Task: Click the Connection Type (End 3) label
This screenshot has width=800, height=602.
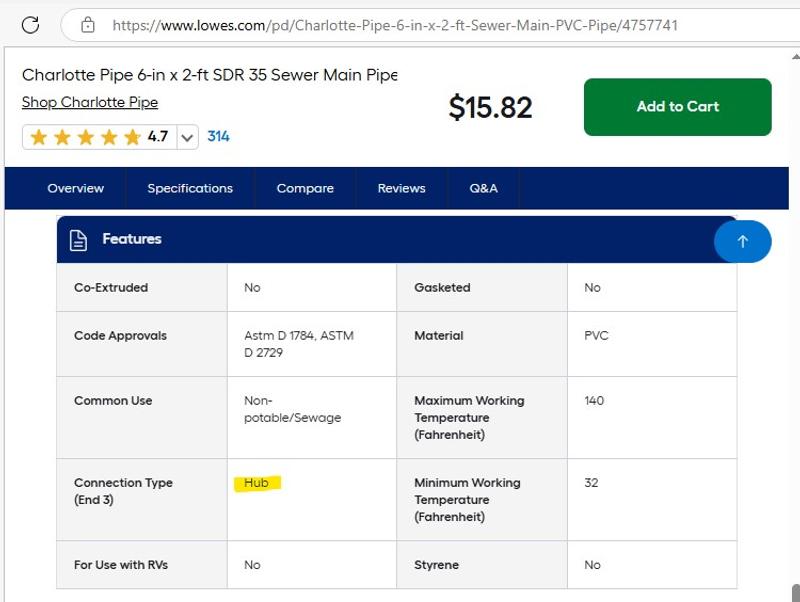Action: tap(123, 491)
